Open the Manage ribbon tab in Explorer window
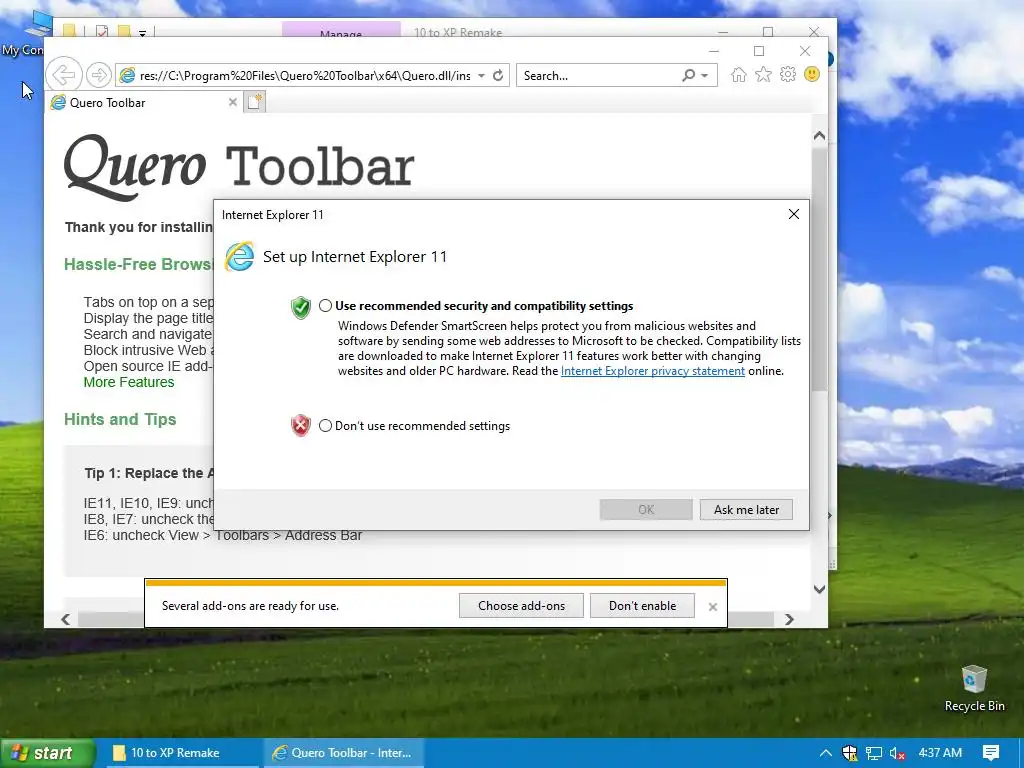 coord(341,30)
